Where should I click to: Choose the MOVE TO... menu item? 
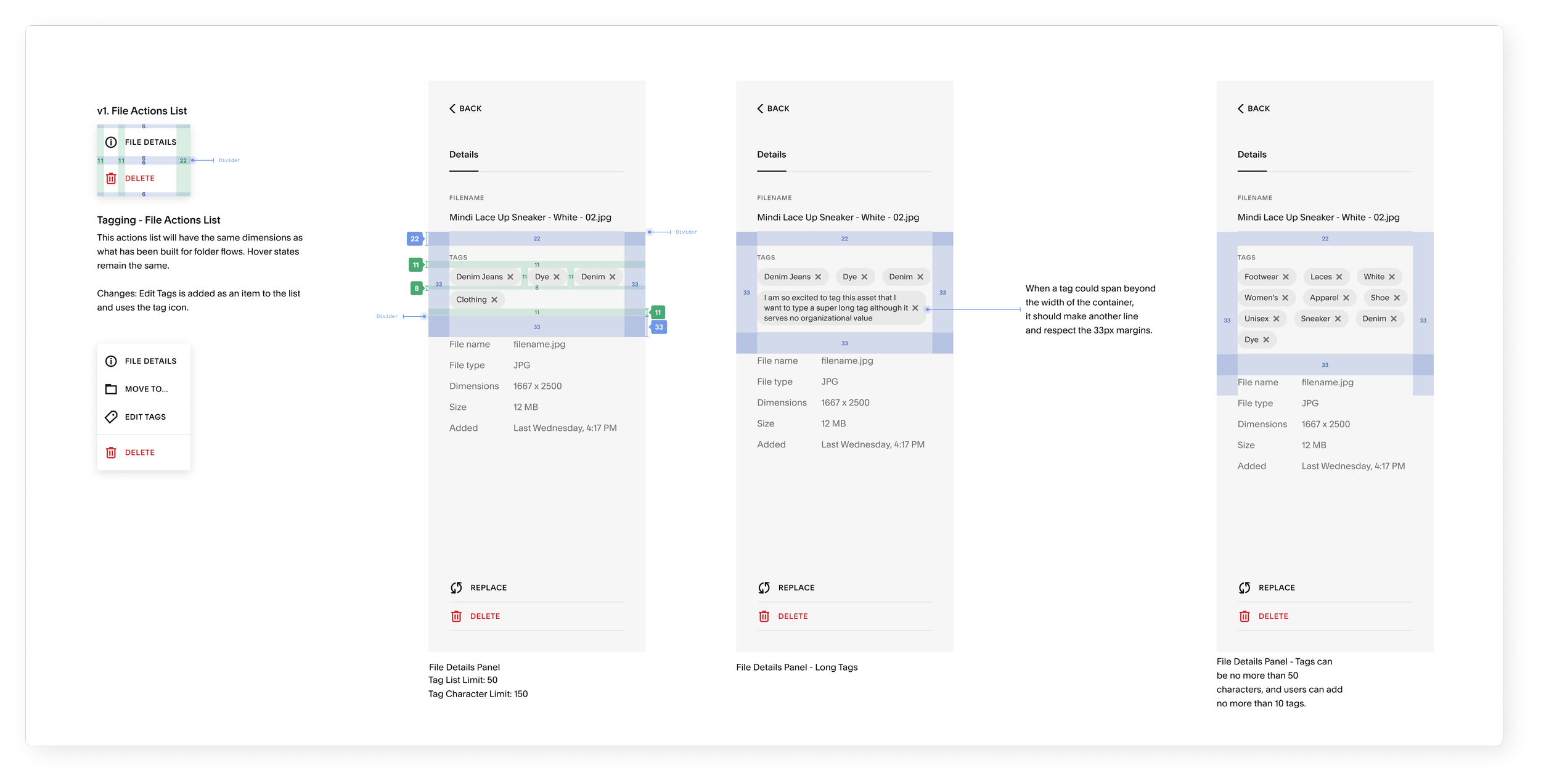(x=146, y=389)
